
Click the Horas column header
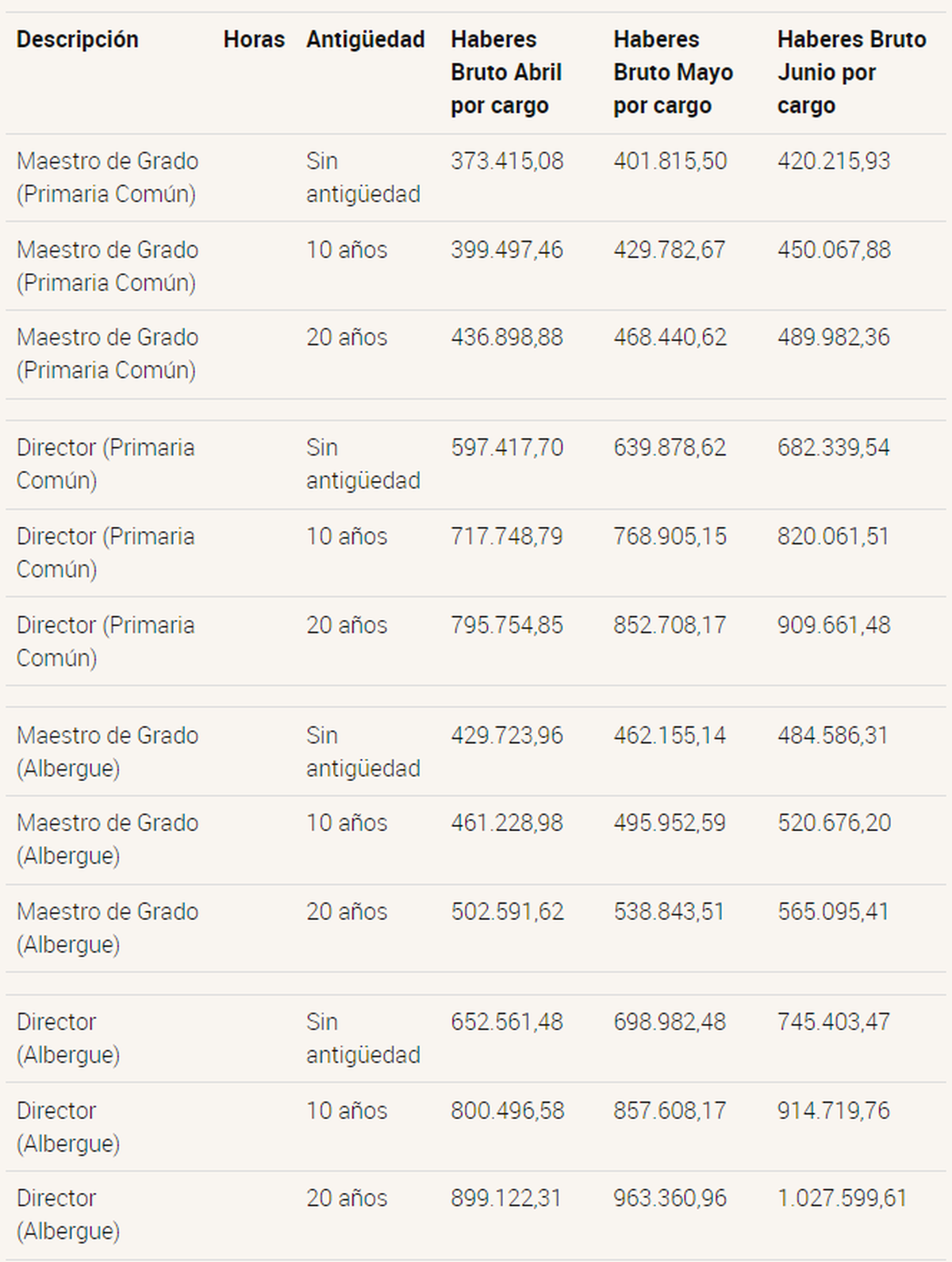(254, 39)
